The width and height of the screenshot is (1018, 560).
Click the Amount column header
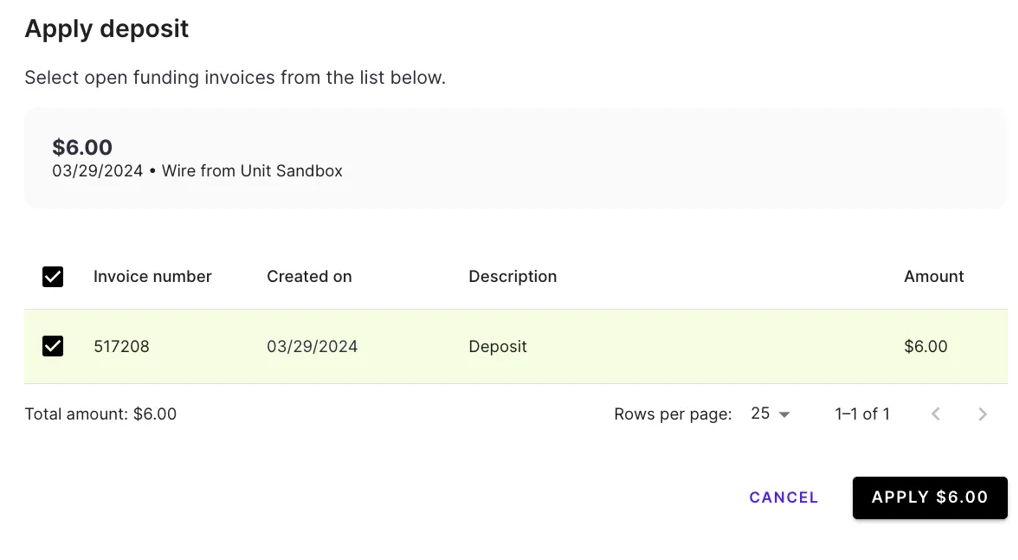[934, 277]
